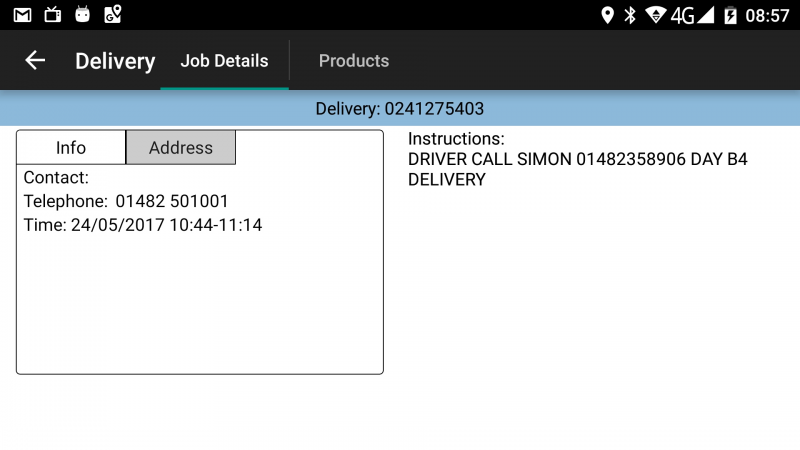This screenshot has height=450, width=800.
Task: Open the maps notification icon
Action: pos(112,14)
